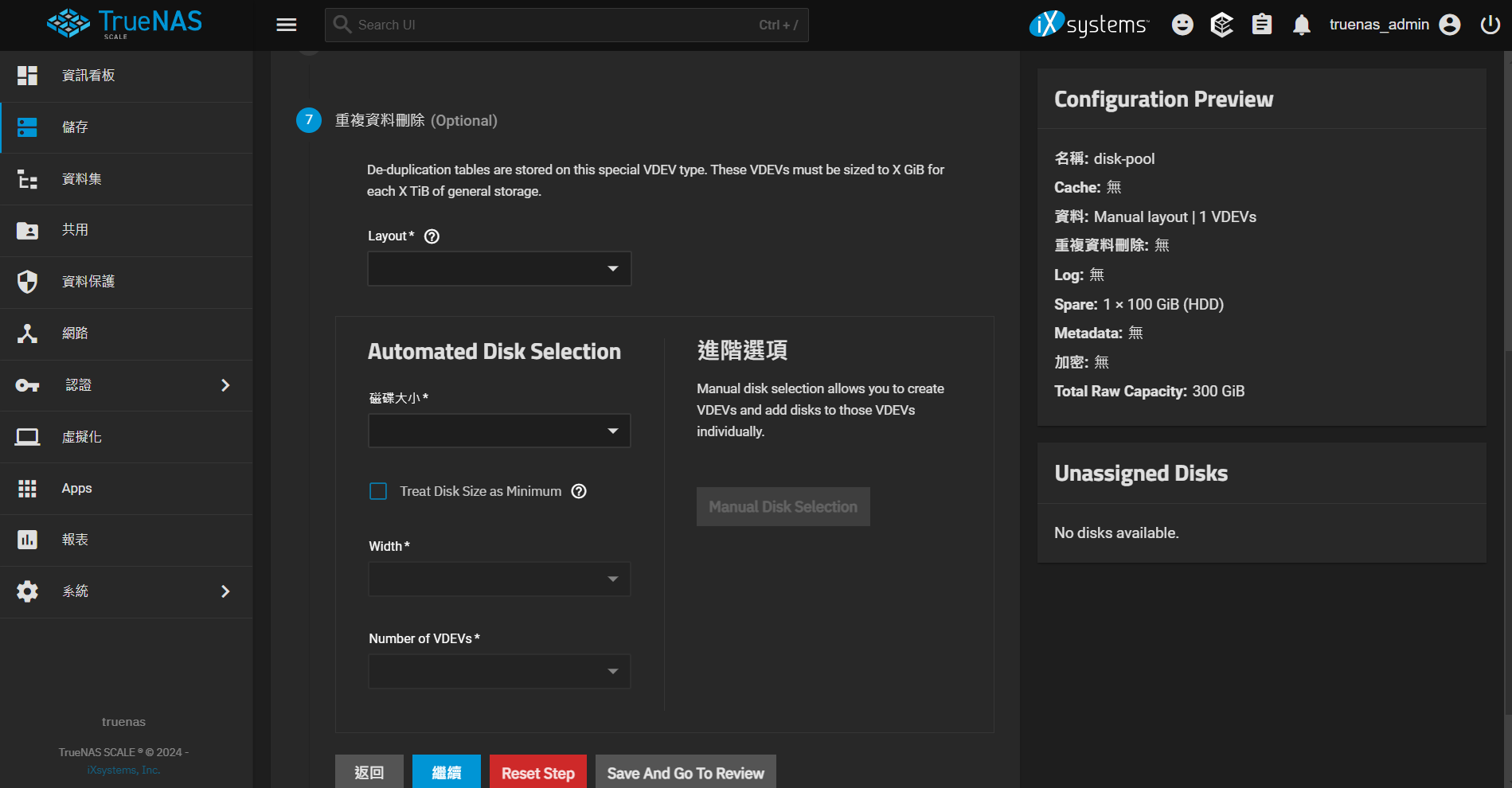The image size is (1512, 788).
Task: Open the alerts bell icon
Action: pos(1302,25)
